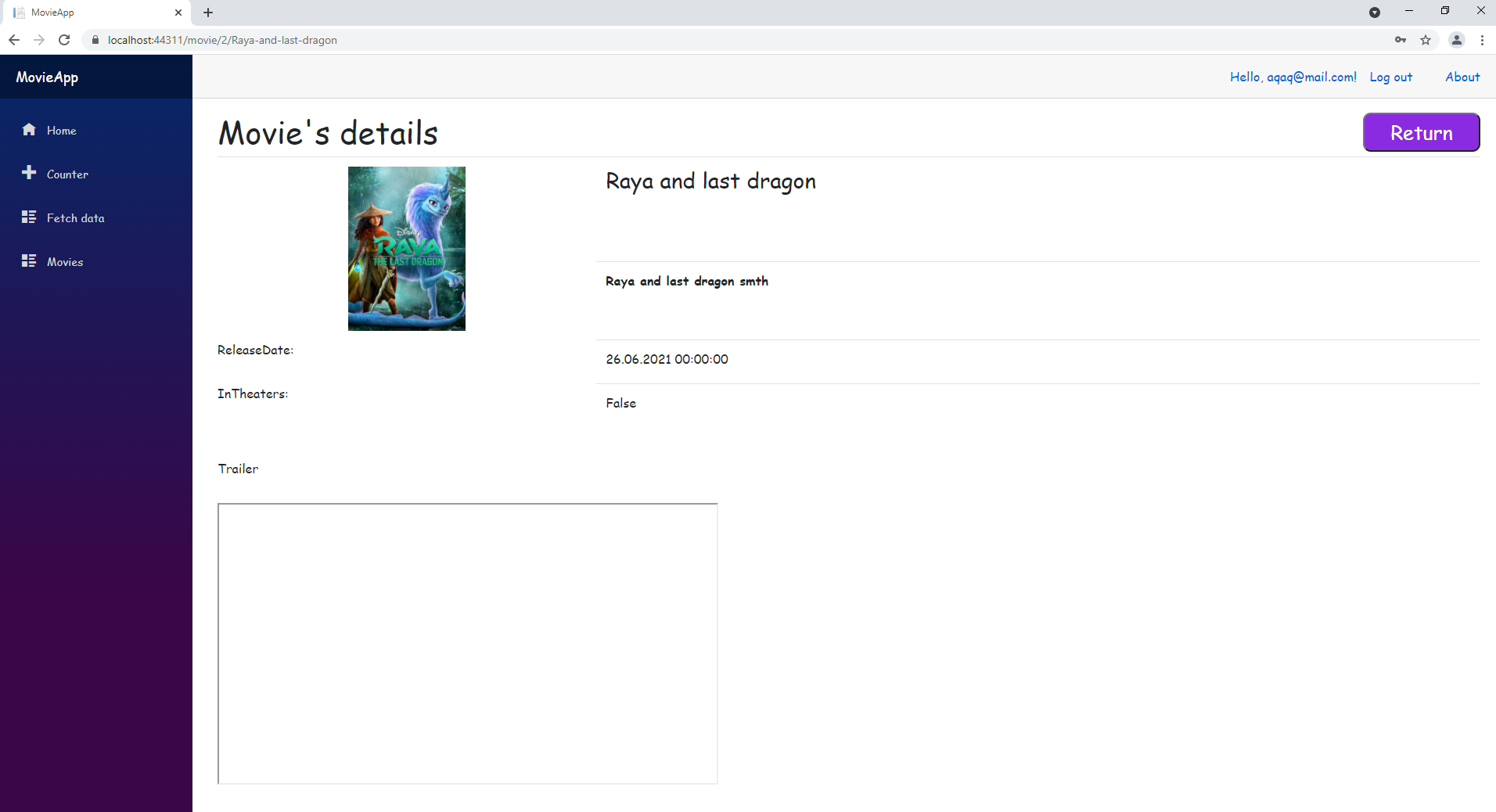Click the Hello aqaq@mail.com greeting link
Image resolution: width=1496 pixels, height=812 pixels.
[1293, 77]
